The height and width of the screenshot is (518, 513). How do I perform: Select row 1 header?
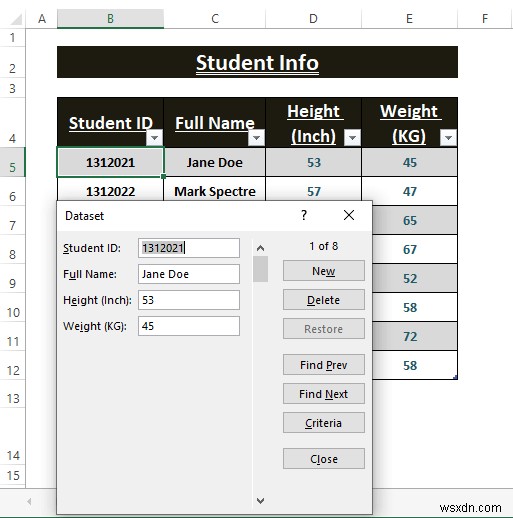tap(13, 37)
